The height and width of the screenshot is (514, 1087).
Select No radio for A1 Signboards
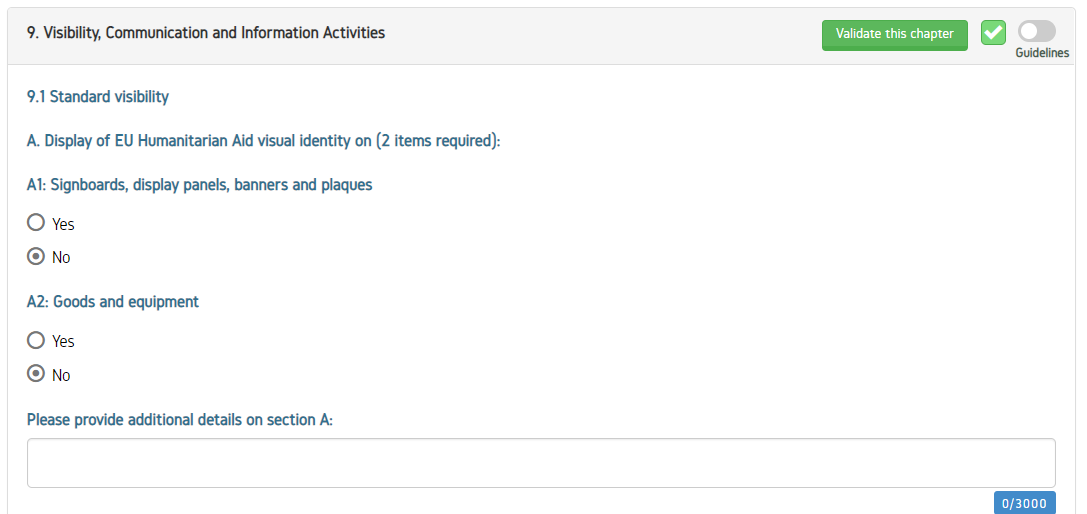pos(36,257)
